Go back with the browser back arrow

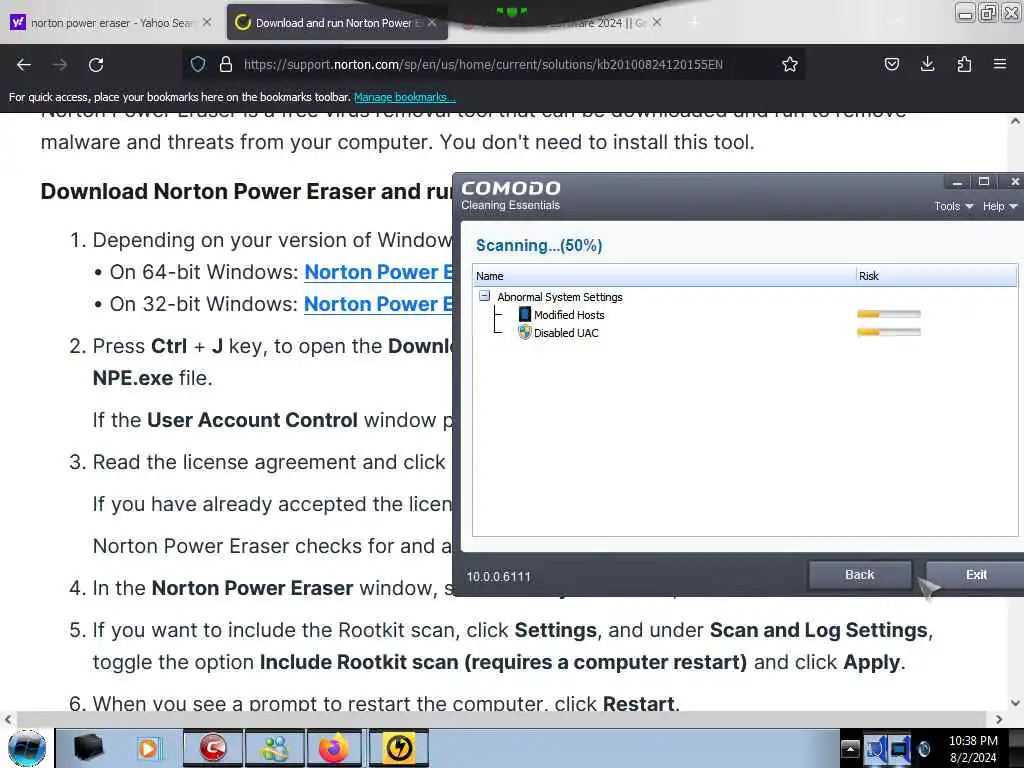pos(24,64)
